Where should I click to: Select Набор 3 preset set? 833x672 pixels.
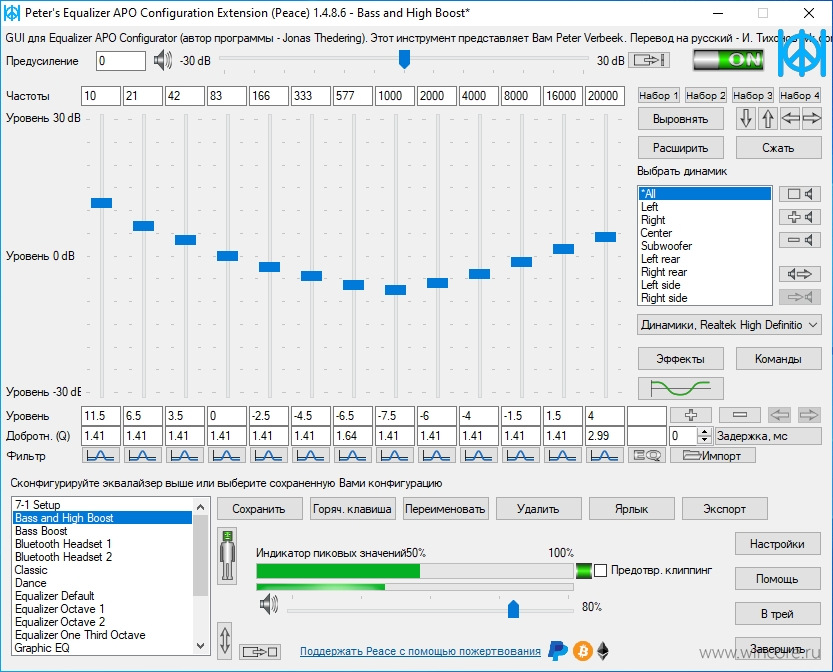[753, 96]
